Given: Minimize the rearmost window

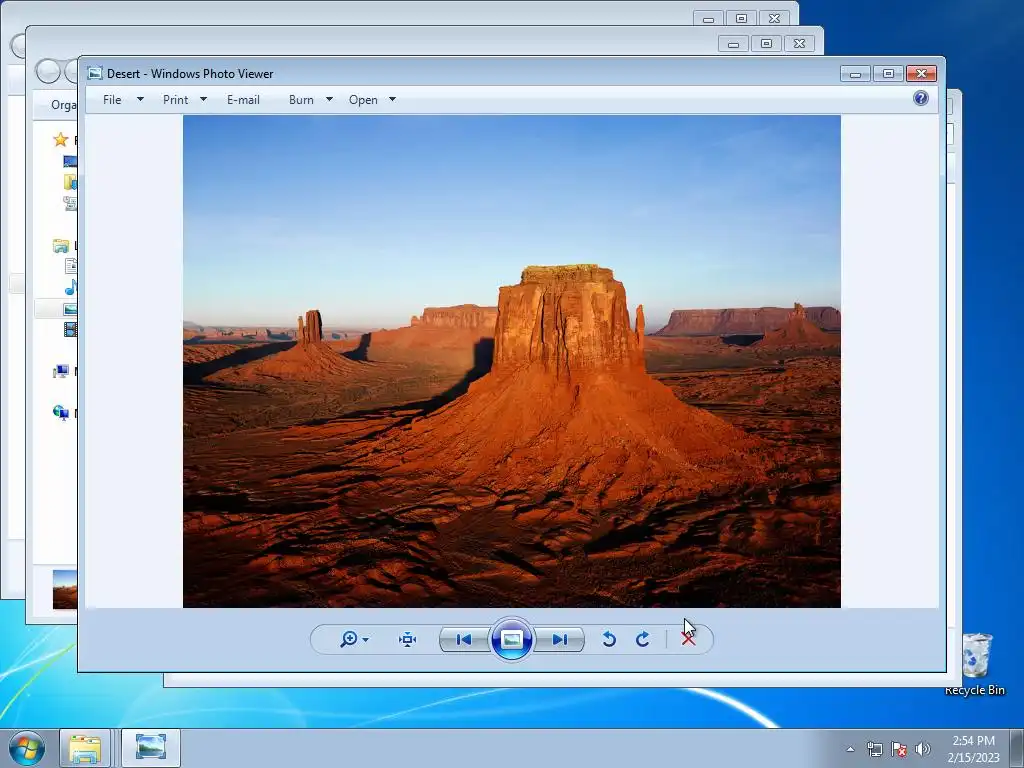Looking at the screenshot, I should pos(709,19).
